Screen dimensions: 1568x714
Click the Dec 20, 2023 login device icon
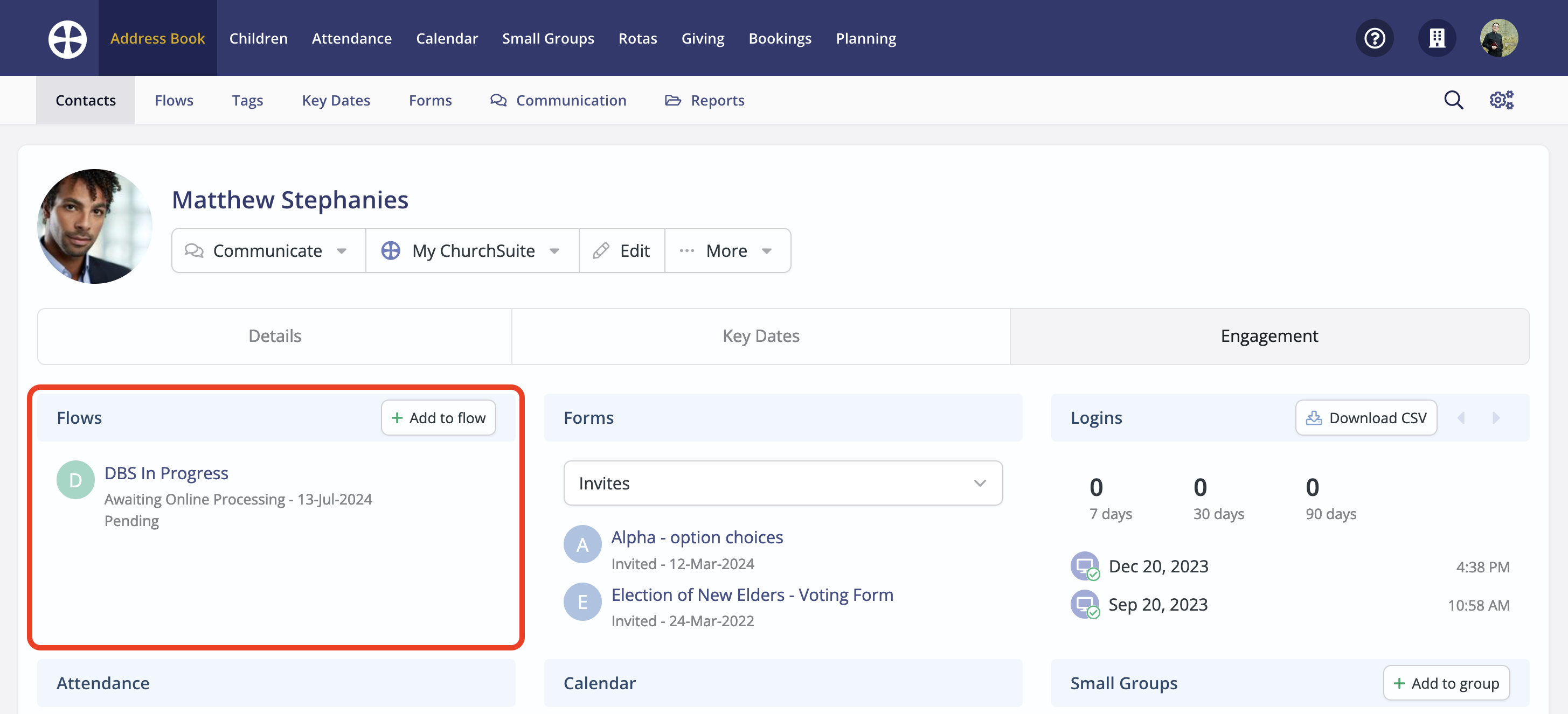point(1085,566)
